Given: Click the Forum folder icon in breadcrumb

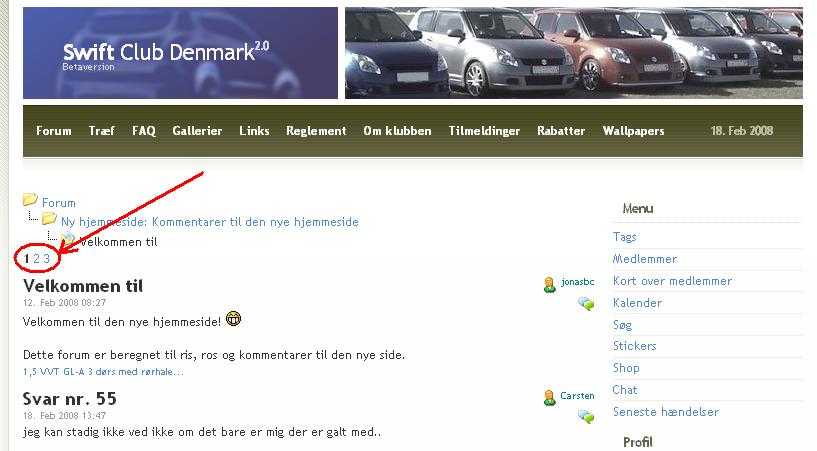Looking at the screenshot, I should [30, 200].
